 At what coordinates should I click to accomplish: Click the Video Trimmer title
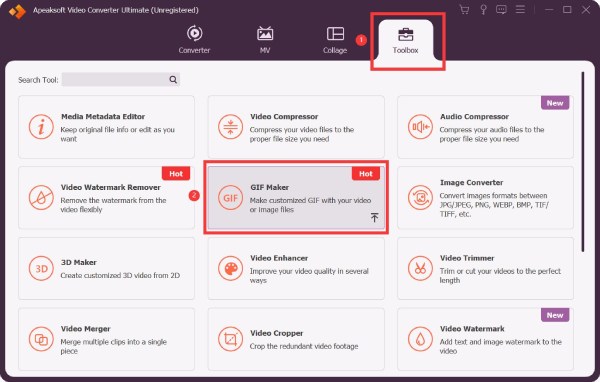click(x=467, y=258)
